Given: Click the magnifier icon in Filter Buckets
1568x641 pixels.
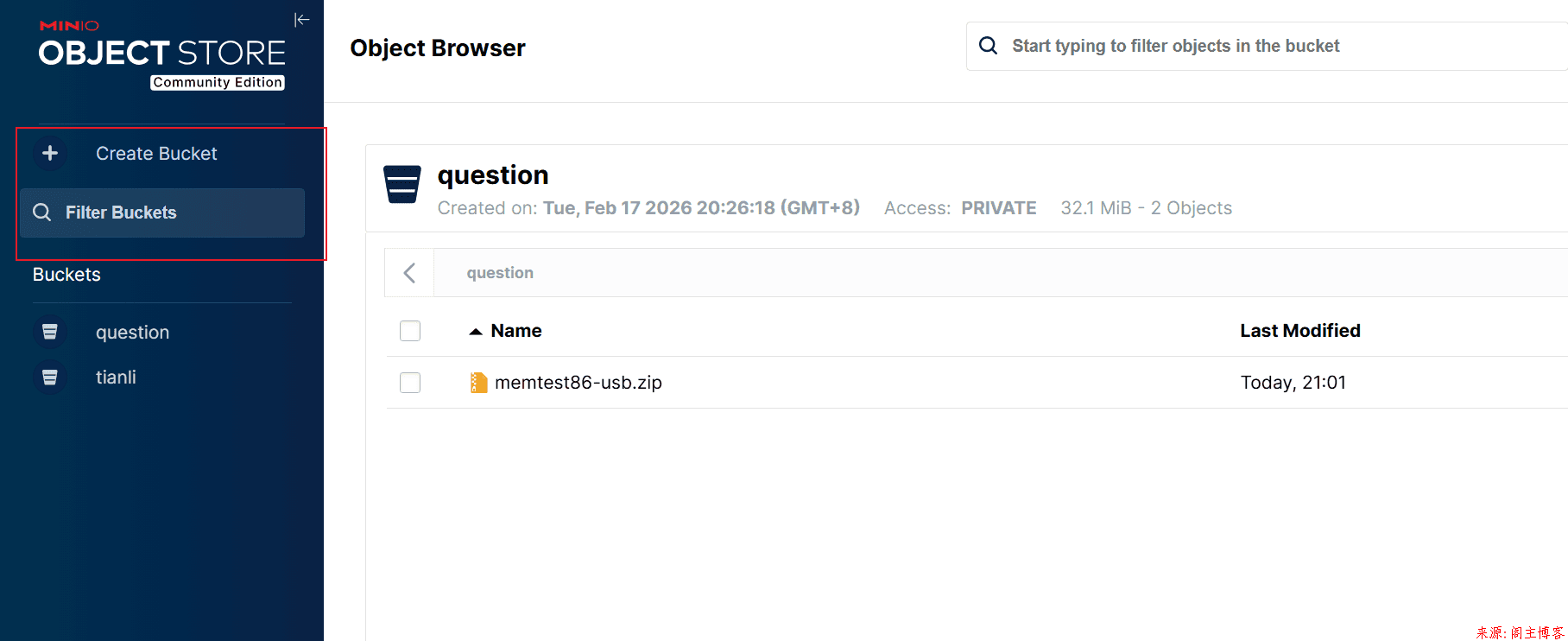Looking at the screenshot, I should (x=41, y=213).
